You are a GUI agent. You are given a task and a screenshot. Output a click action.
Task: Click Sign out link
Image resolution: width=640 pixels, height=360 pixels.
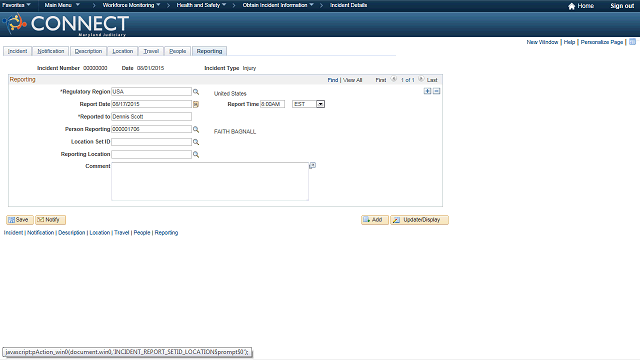click(x=622, y=6)
